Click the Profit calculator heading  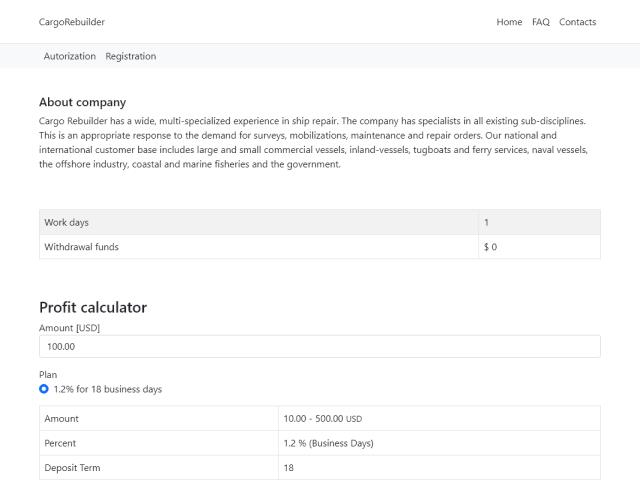tap(93, 307)
